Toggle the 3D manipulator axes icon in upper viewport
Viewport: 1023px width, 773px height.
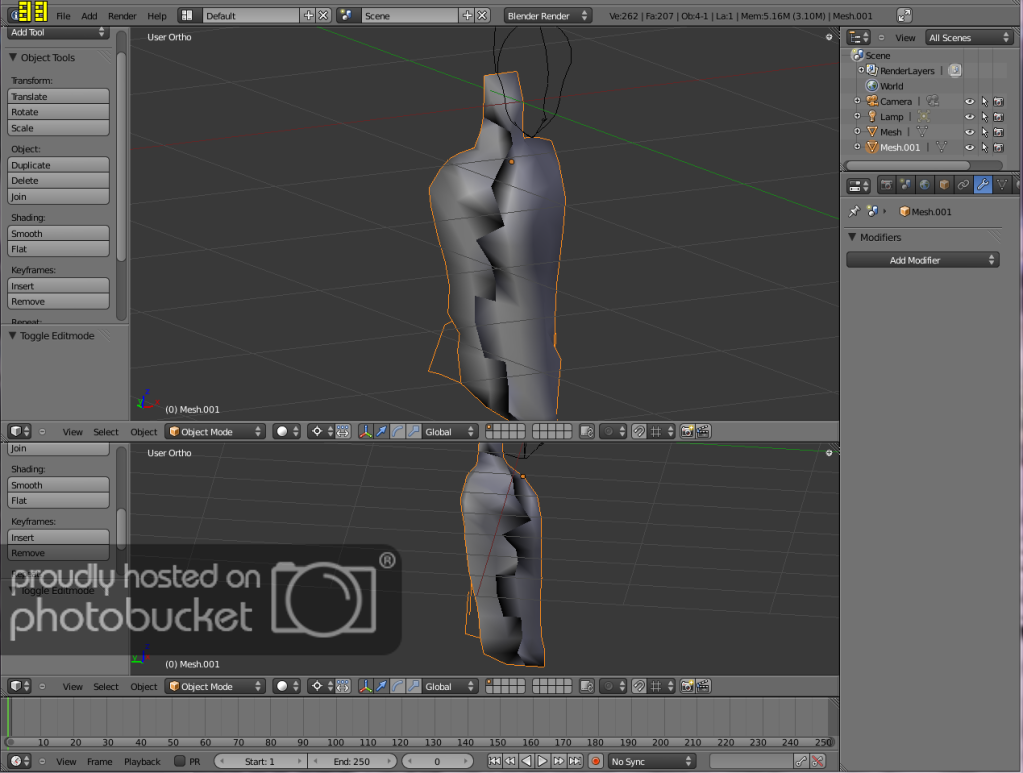click(x=365, y=432)
